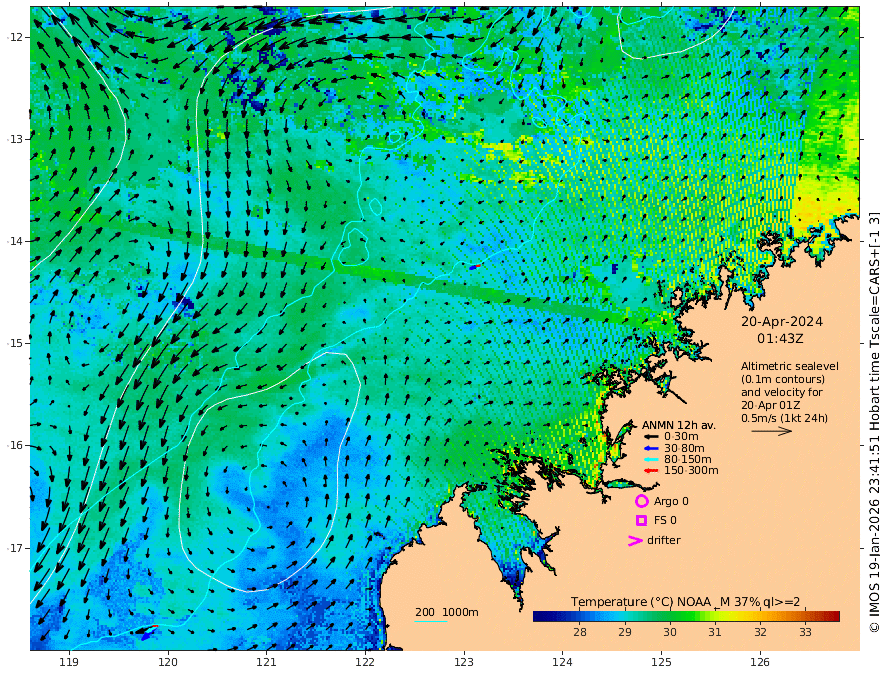Viewport: 880px width, 680px height.
Task: Click the longitude axis label 122
Action: click(365, 662)
